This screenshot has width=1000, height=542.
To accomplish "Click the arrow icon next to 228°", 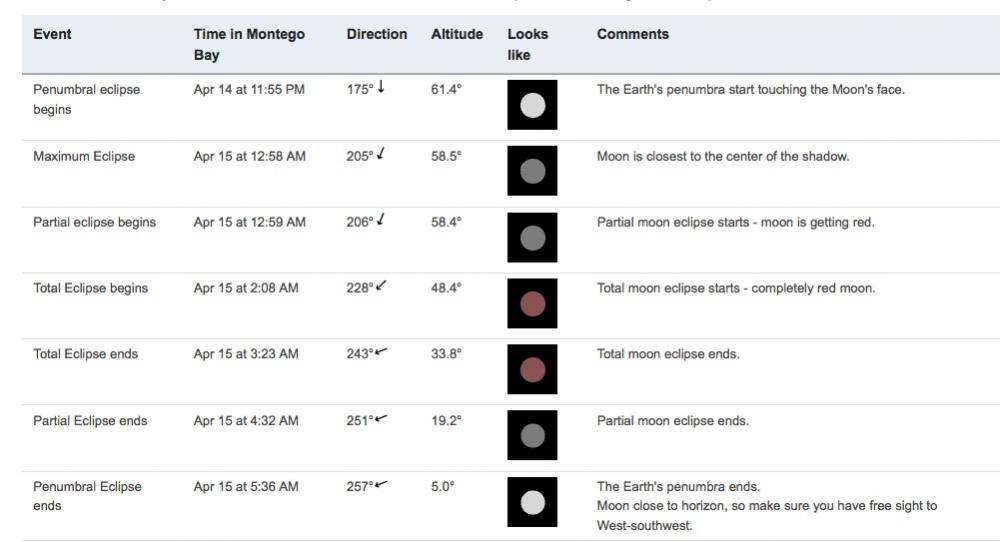I will [x=381, y=287].
